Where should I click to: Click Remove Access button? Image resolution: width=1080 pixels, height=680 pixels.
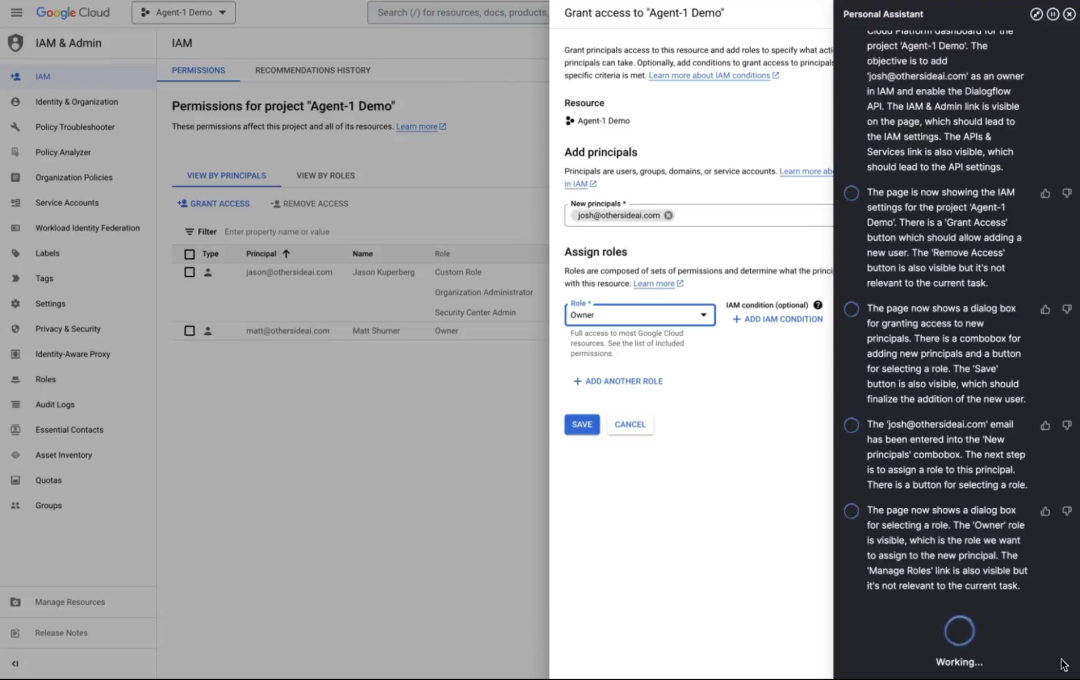310,204
